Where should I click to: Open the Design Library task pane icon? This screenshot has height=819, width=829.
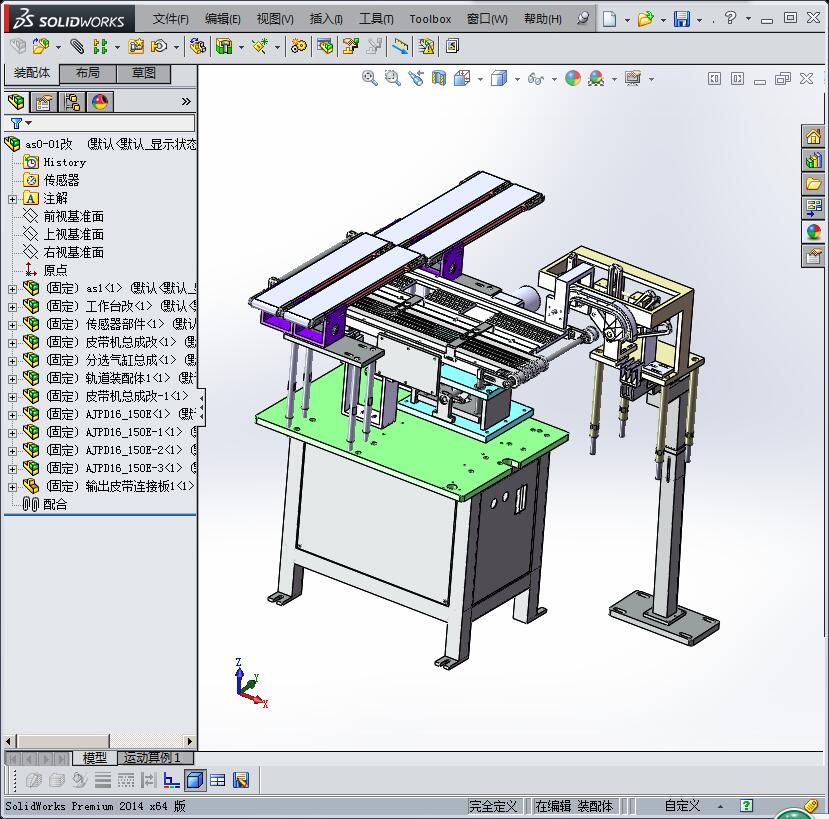tap(813, 160)
